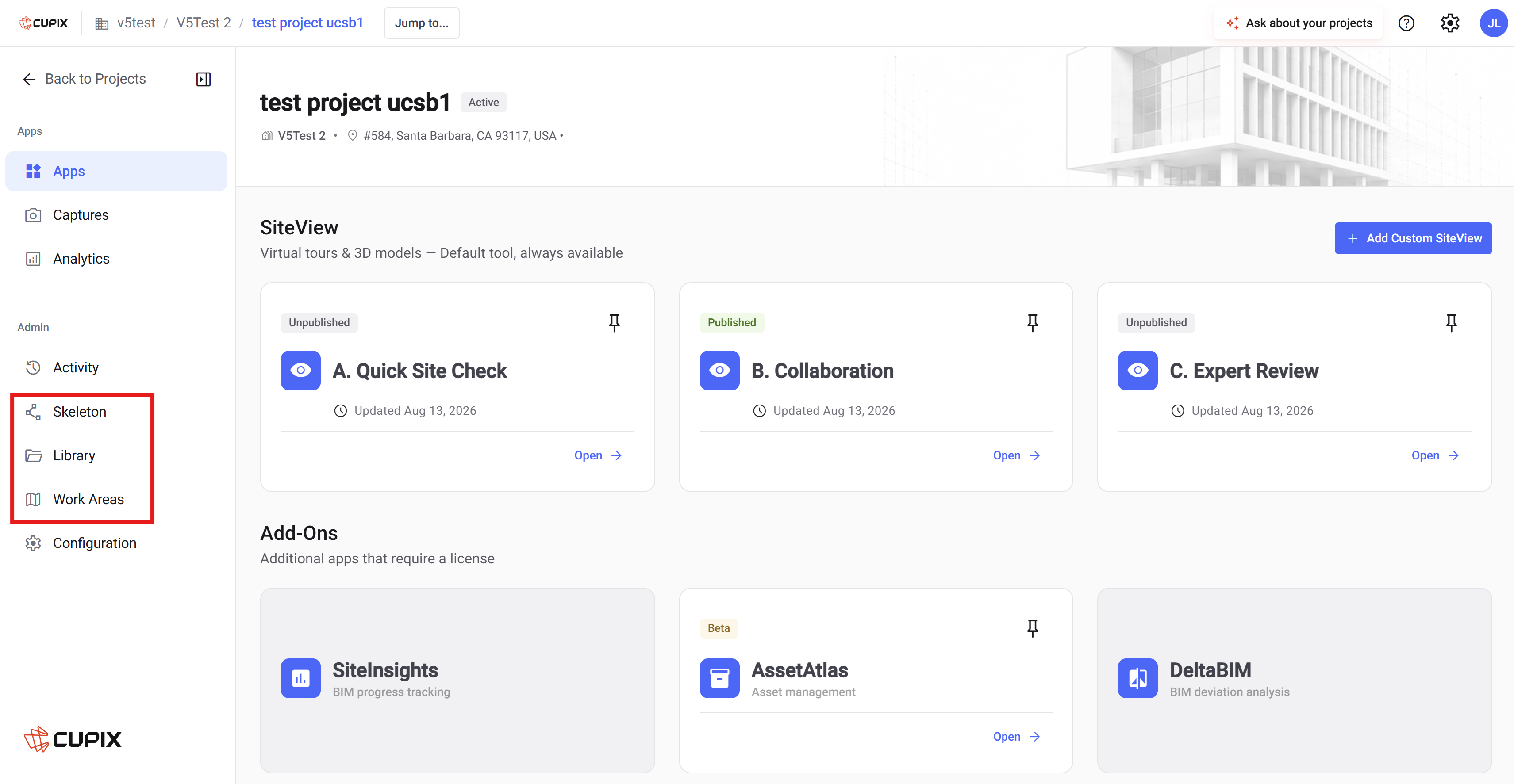Click the AssetAtlas title
This screenshot has width=1514, height=784.
[x=799, y=670]
